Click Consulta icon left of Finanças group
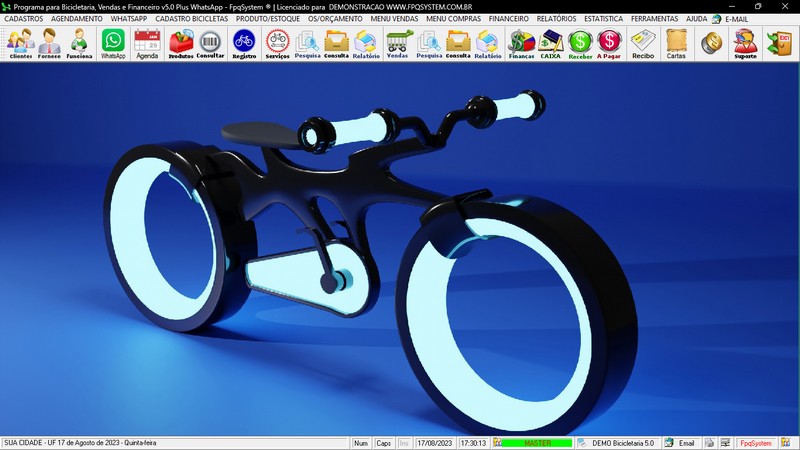 [458, 44]
